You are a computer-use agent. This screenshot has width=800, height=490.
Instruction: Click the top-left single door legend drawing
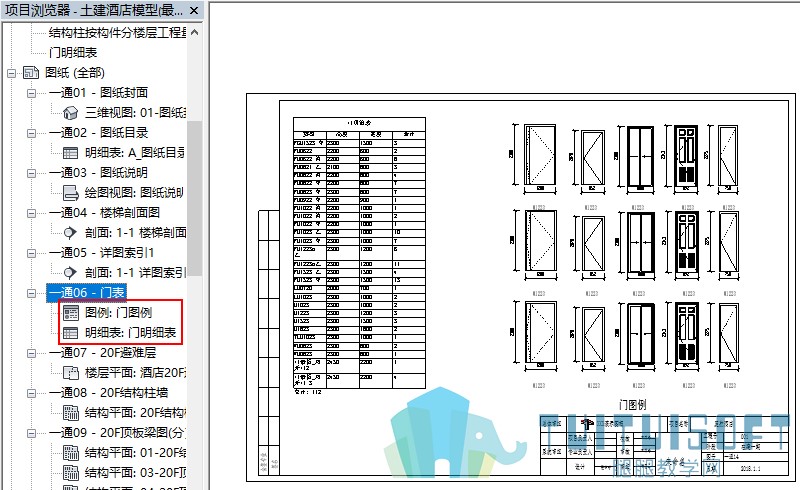point(540,155)
